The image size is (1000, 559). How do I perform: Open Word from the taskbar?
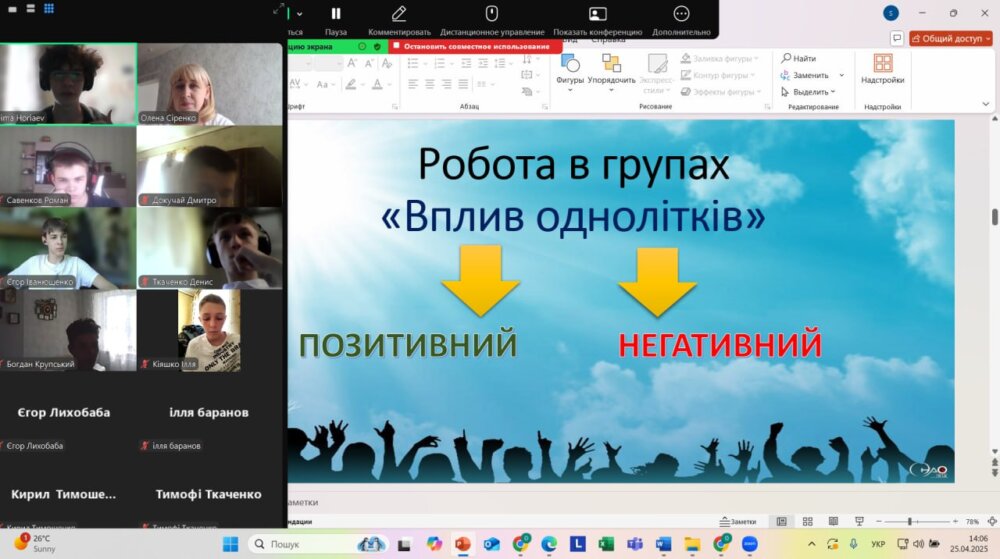[663, 544]
